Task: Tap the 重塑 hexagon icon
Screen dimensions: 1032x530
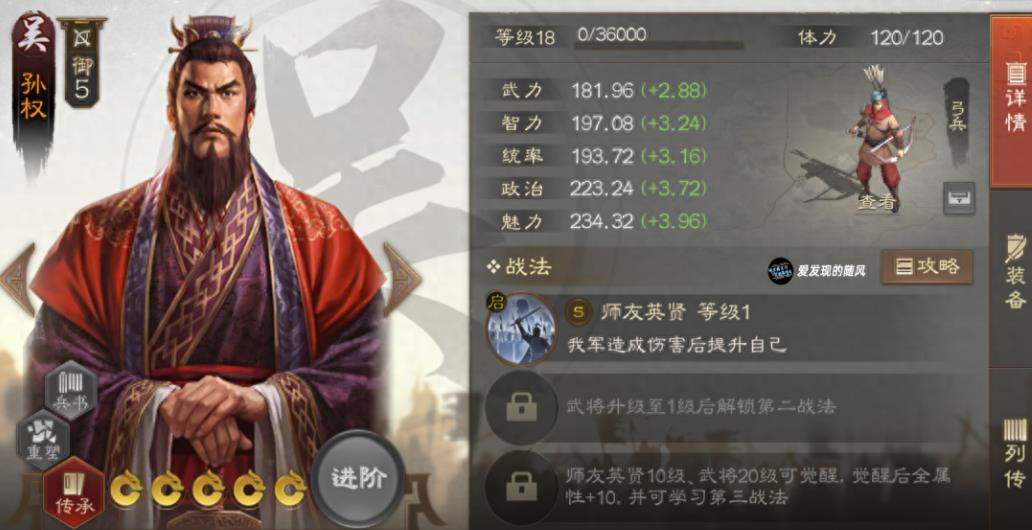Action: 43,439
